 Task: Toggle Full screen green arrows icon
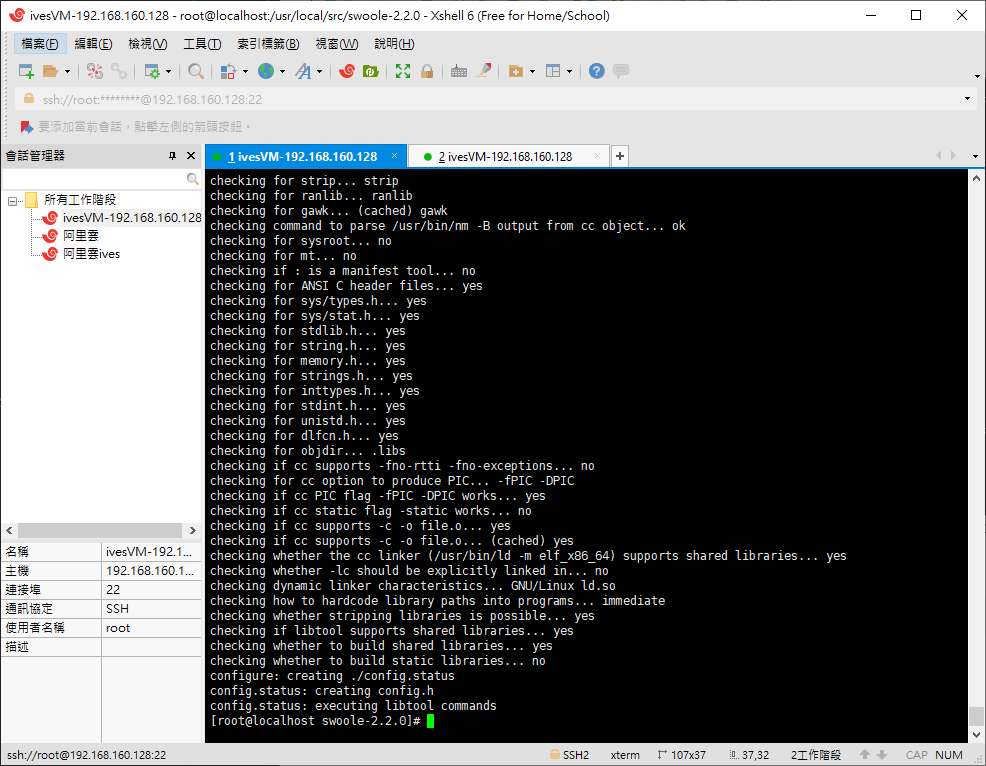[x=402, y=71]
